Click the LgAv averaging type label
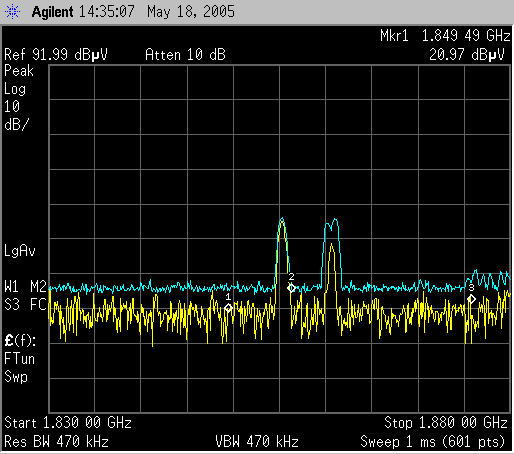The height and width of the screenshot is (454, 514). pos(20,251)
